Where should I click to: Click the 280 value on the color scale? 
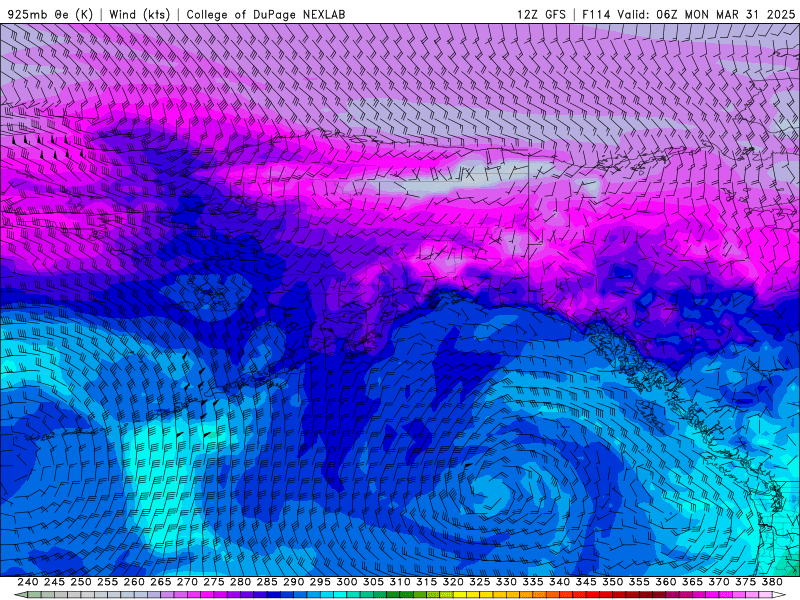pyautogui.click(x=240, y=582)
